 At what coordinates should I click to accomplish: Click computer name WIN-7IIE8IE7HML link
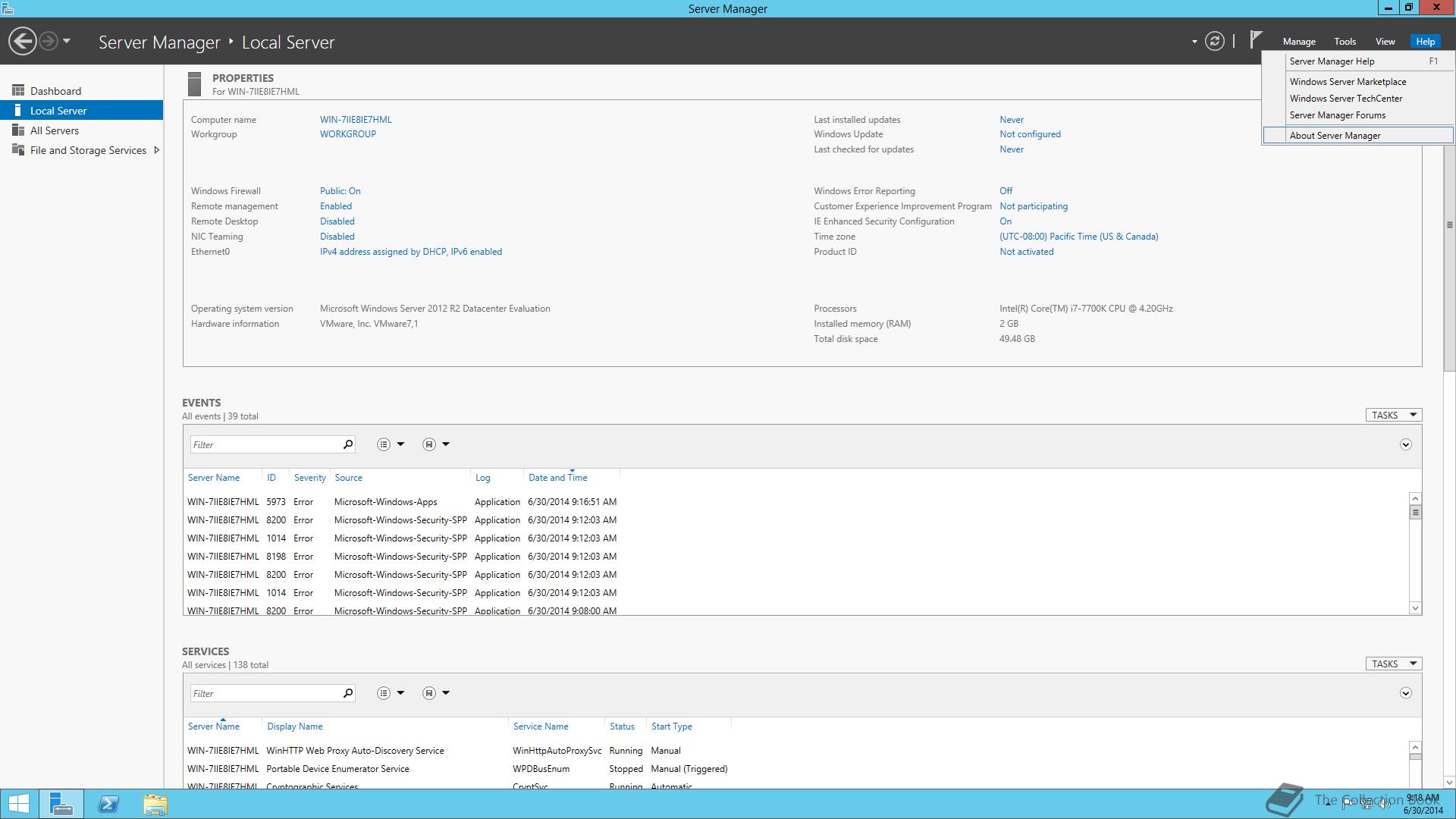[x=356, y=120]
